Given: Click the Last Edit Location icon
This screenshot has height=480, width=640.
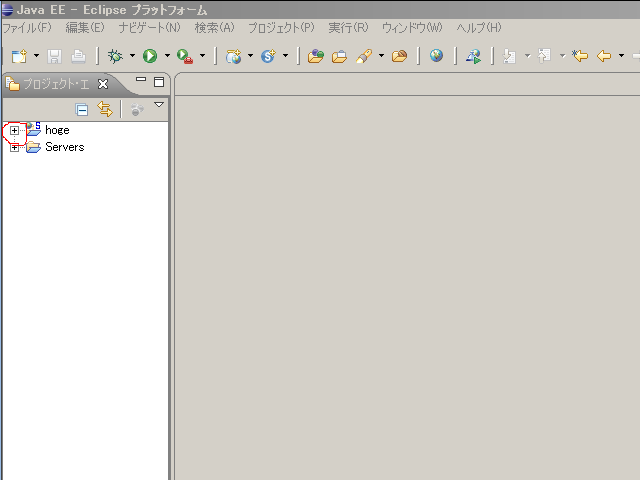Looking at the screenshot, I should 580,56.
